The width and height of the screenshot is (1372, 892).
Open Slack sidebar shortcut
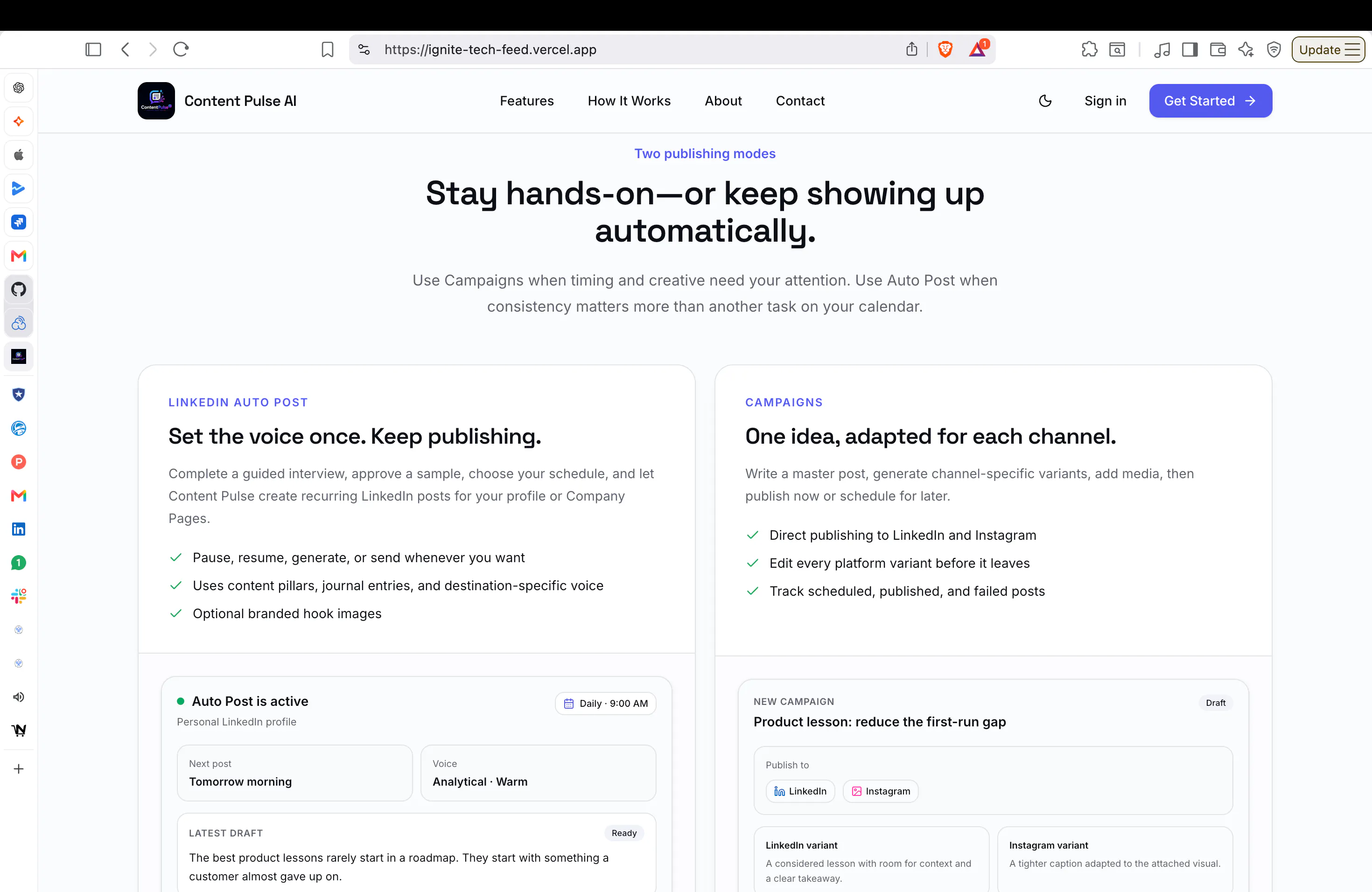coord(19,596)
